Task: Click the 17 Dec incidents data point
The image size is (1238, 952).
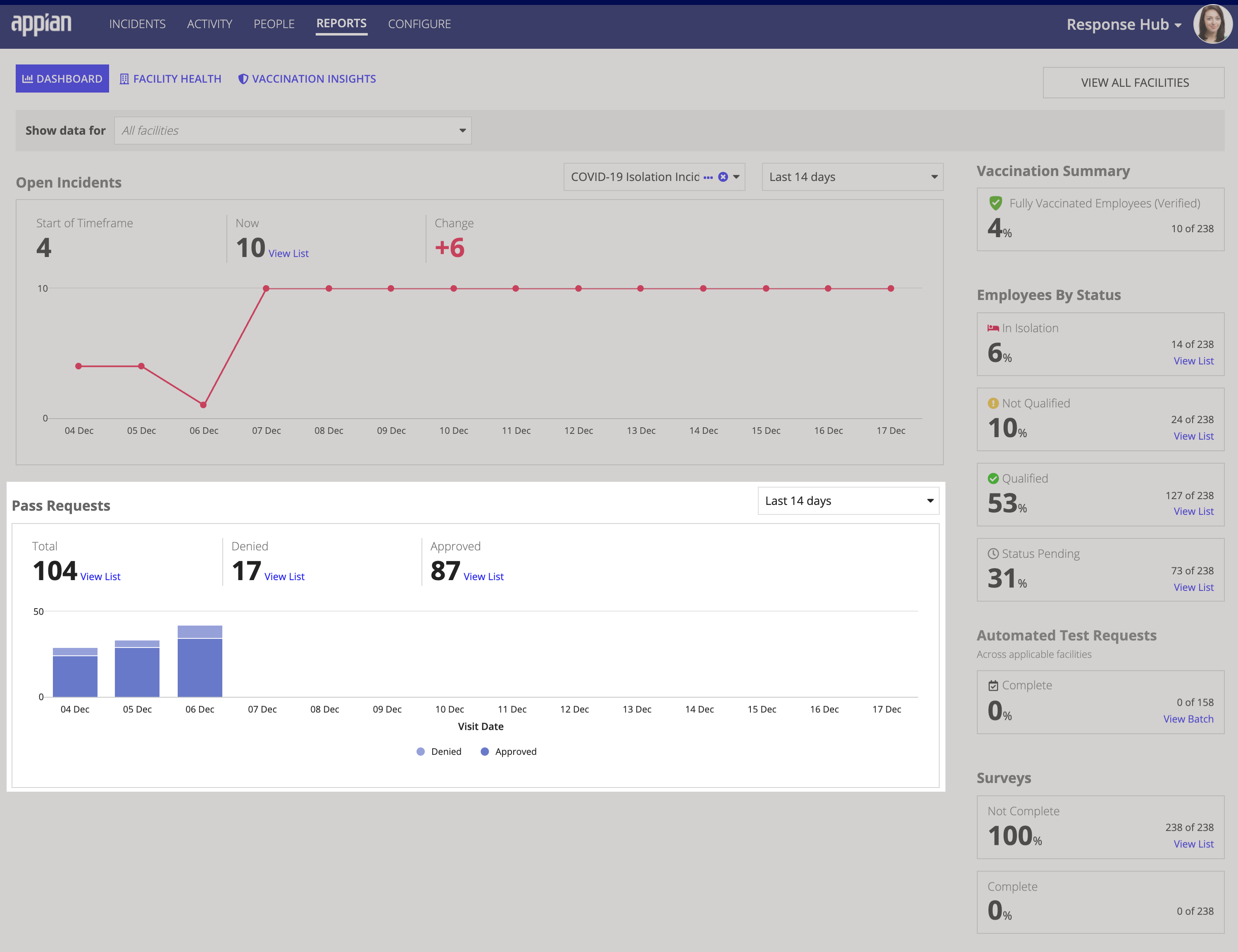Action: [890, 288]
